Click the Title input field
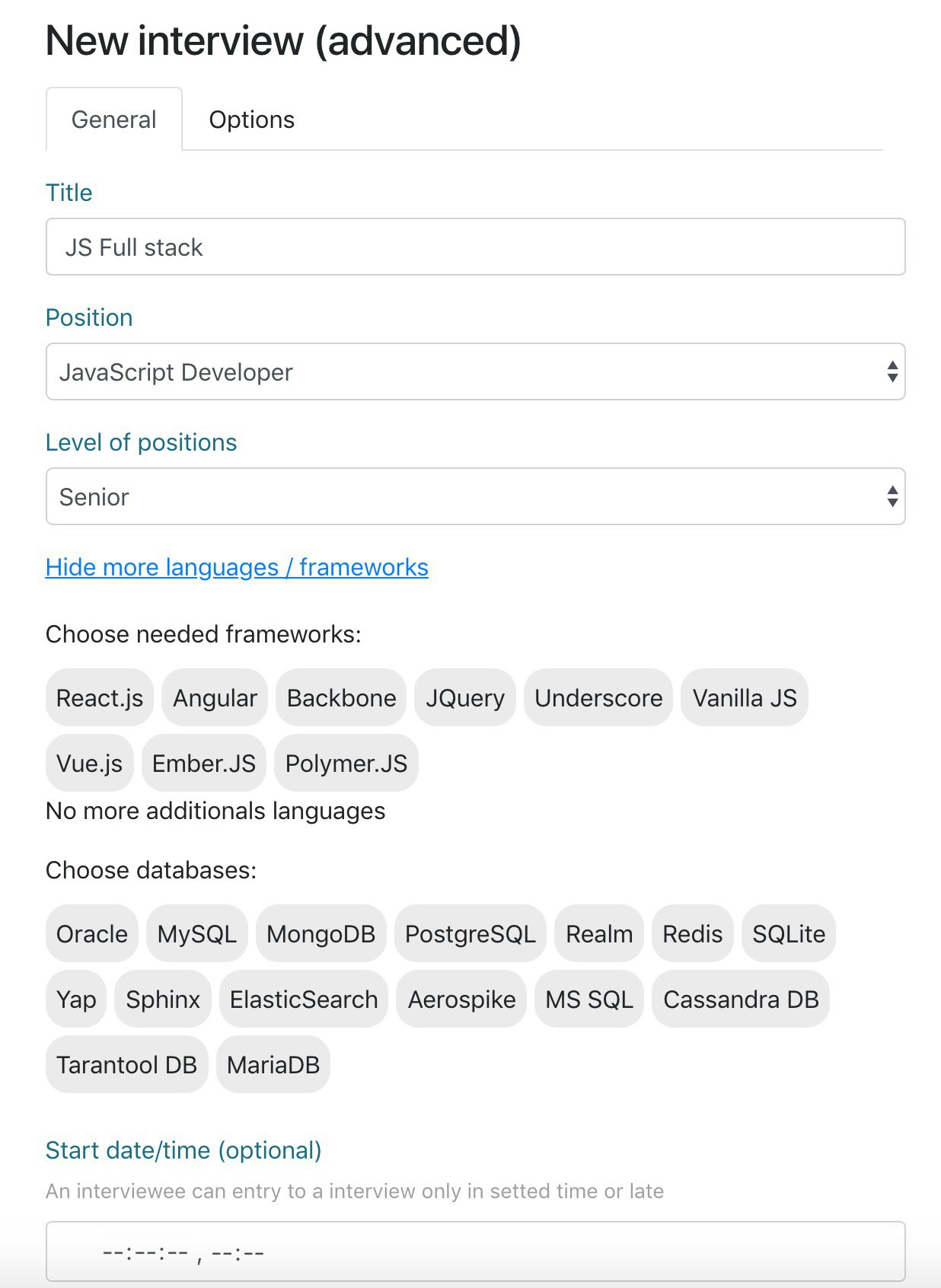Viewport: 941px width, 1288px height. [x=475, y=247]
